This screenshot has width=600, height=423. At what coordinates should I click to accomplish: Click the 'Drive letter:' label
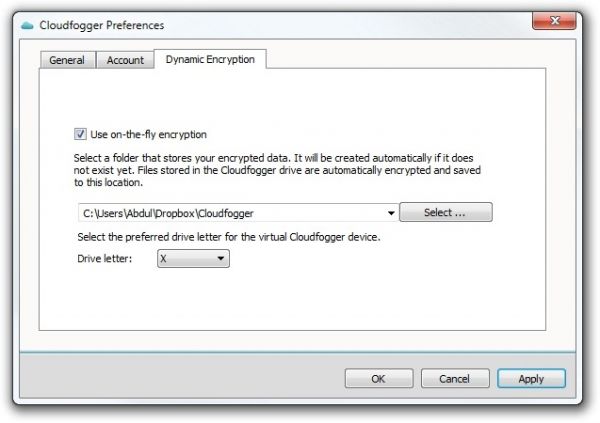104,259
